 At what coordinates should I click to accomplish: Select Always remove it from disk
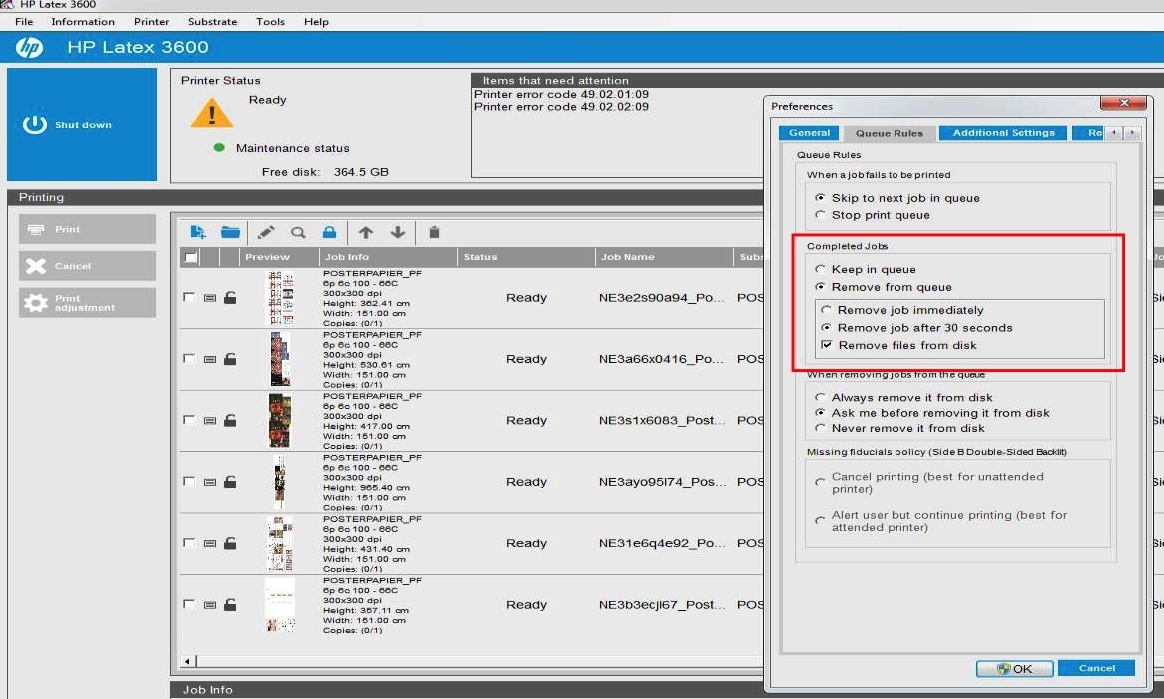(820, 398)
